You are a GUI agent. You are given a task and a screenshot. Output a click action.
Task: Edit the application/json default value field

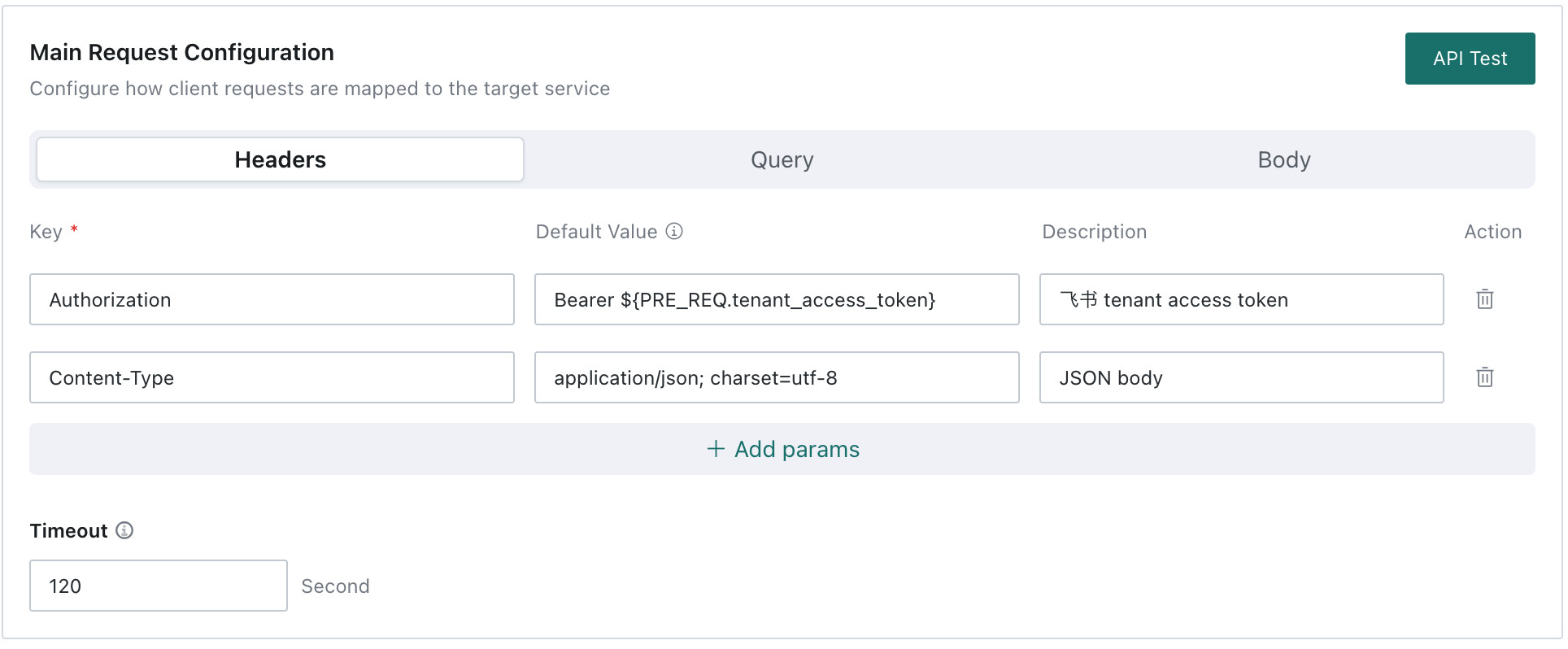point(777,377)
